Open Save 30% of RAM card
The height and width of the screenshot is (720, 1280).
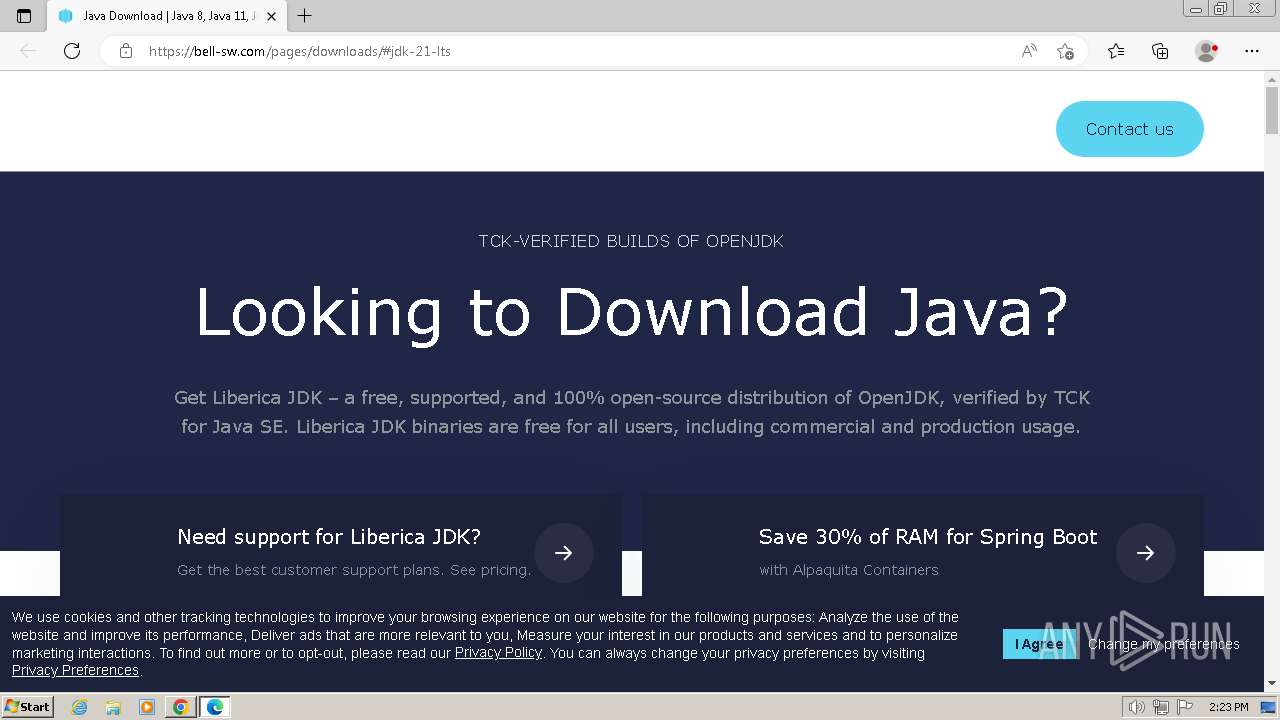923,546
